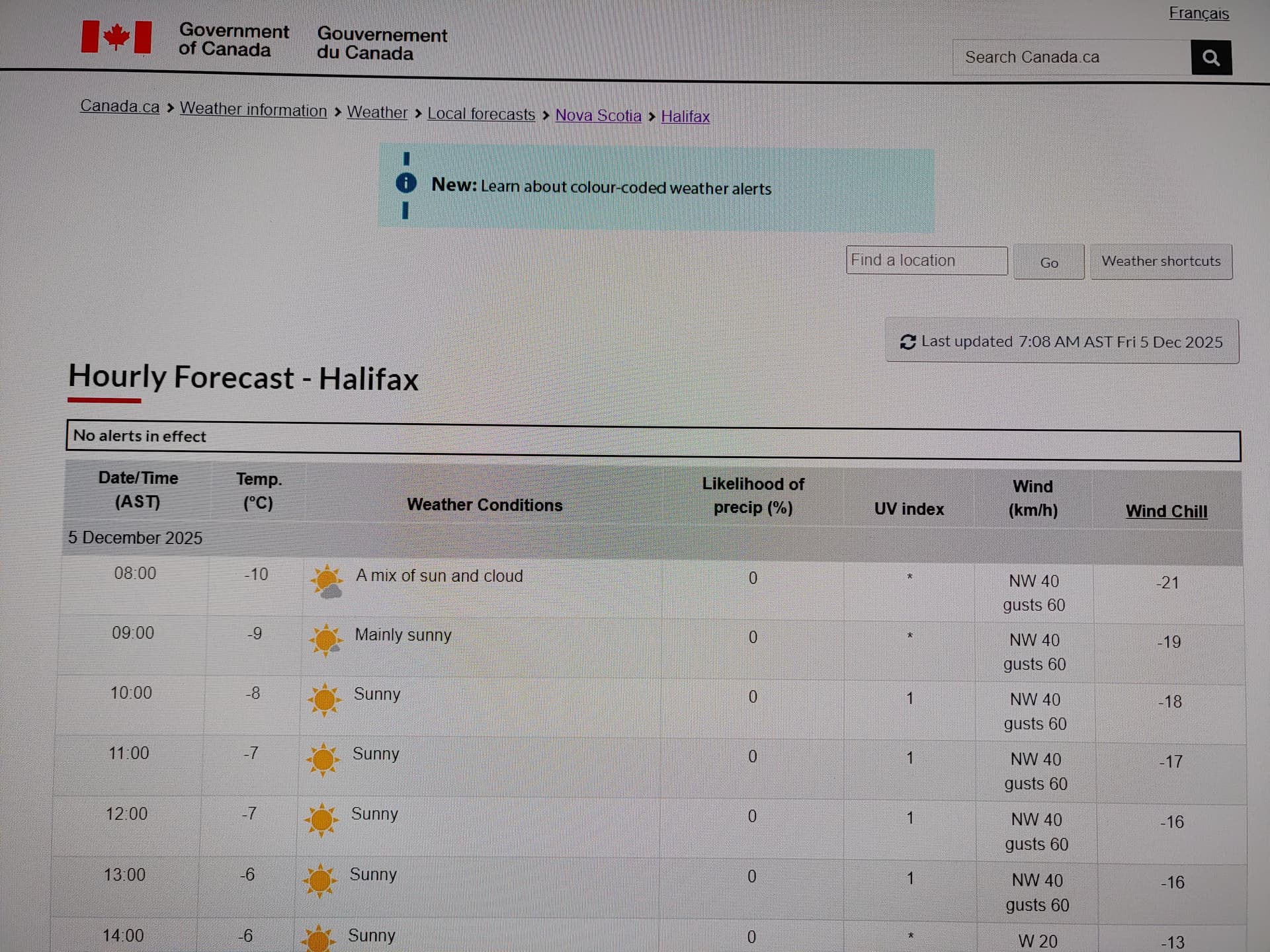Click the sunny icon in the 13:00 row
Image resolution: width=1270 pixels, height=952 pixels.
click(x=319, y=880)
